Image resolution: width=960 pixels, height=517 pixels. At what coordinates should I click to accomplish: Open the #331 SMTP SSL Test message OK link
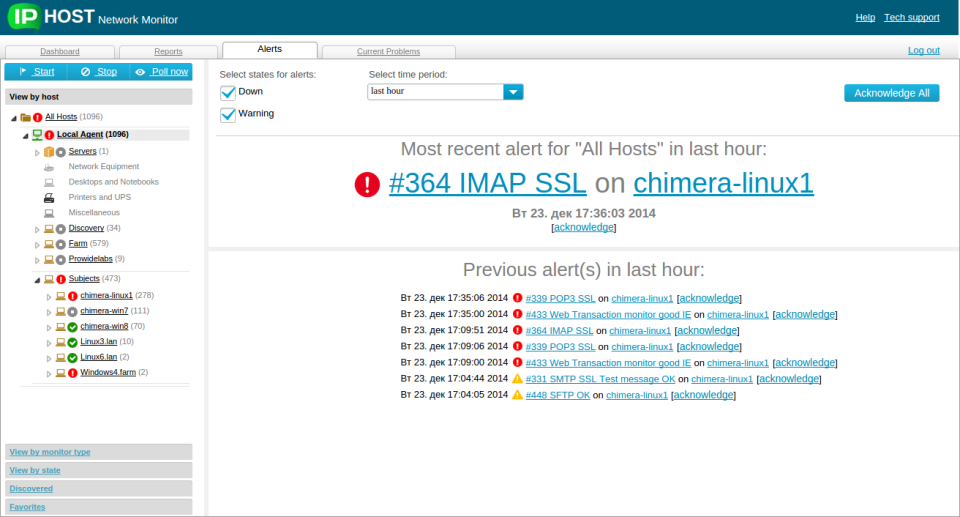[600, 379]
